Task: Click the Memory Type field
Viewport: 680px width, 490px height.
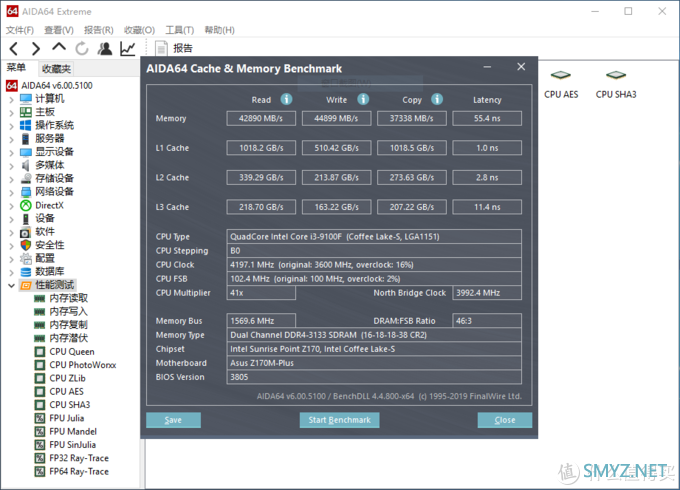Action: [x=374, y=335]
